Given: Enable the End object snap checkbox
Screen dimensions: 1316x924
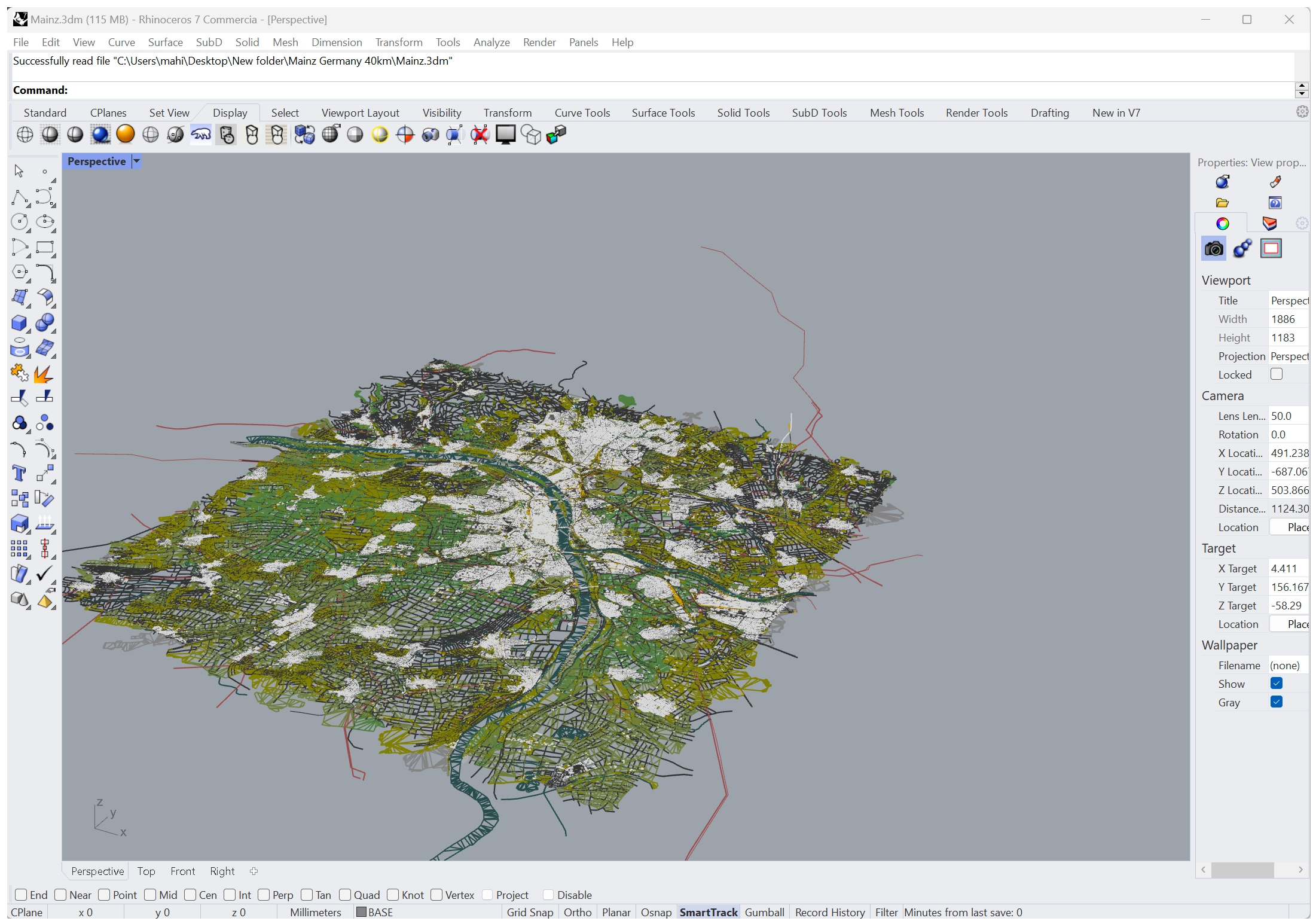Looking at the screenshot, I should click(x=21, y=895).
